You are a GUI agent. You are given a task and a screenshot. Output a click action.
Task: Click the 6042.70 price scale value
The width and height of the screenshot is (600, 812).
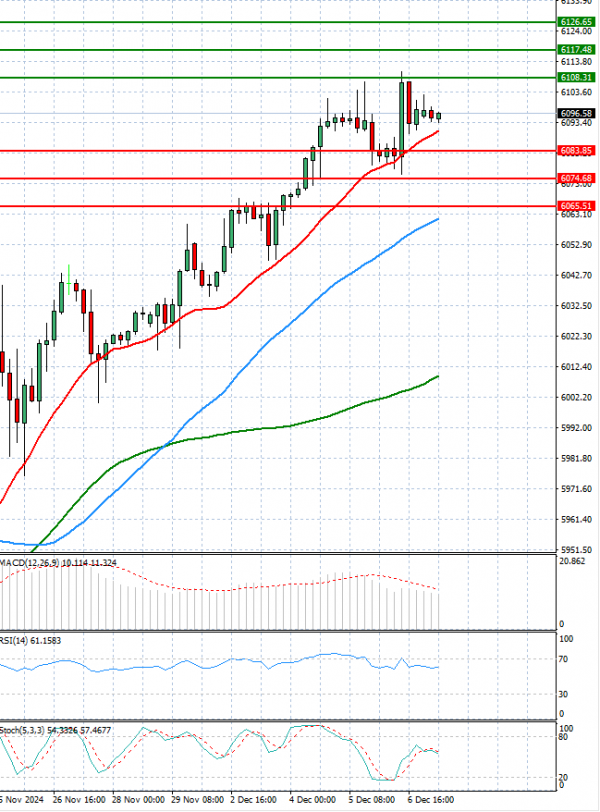(576, 276)
